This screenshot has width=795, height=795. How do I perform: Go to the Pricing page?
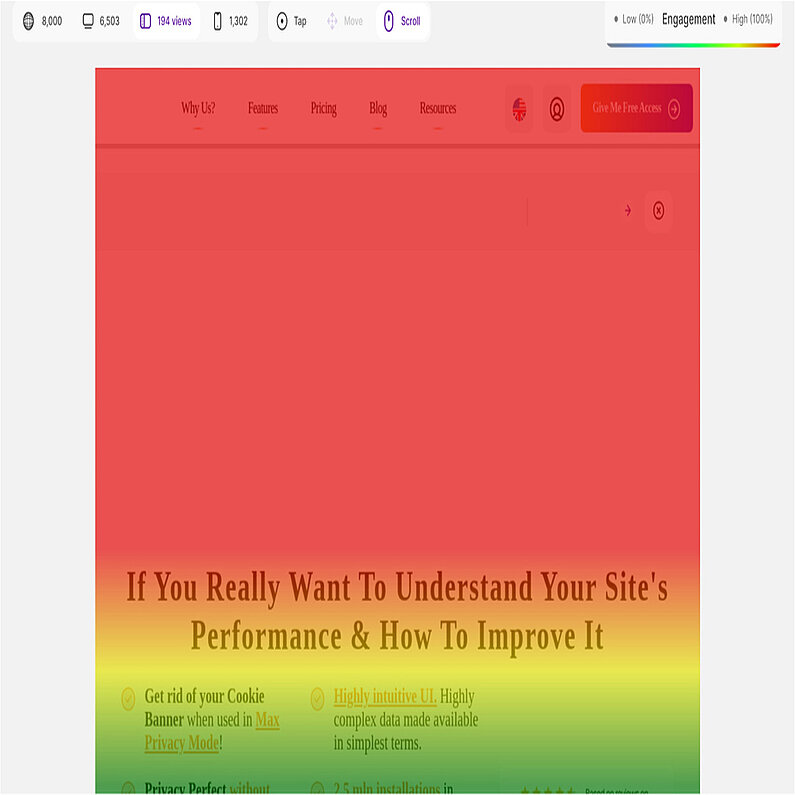coord(323,108)
